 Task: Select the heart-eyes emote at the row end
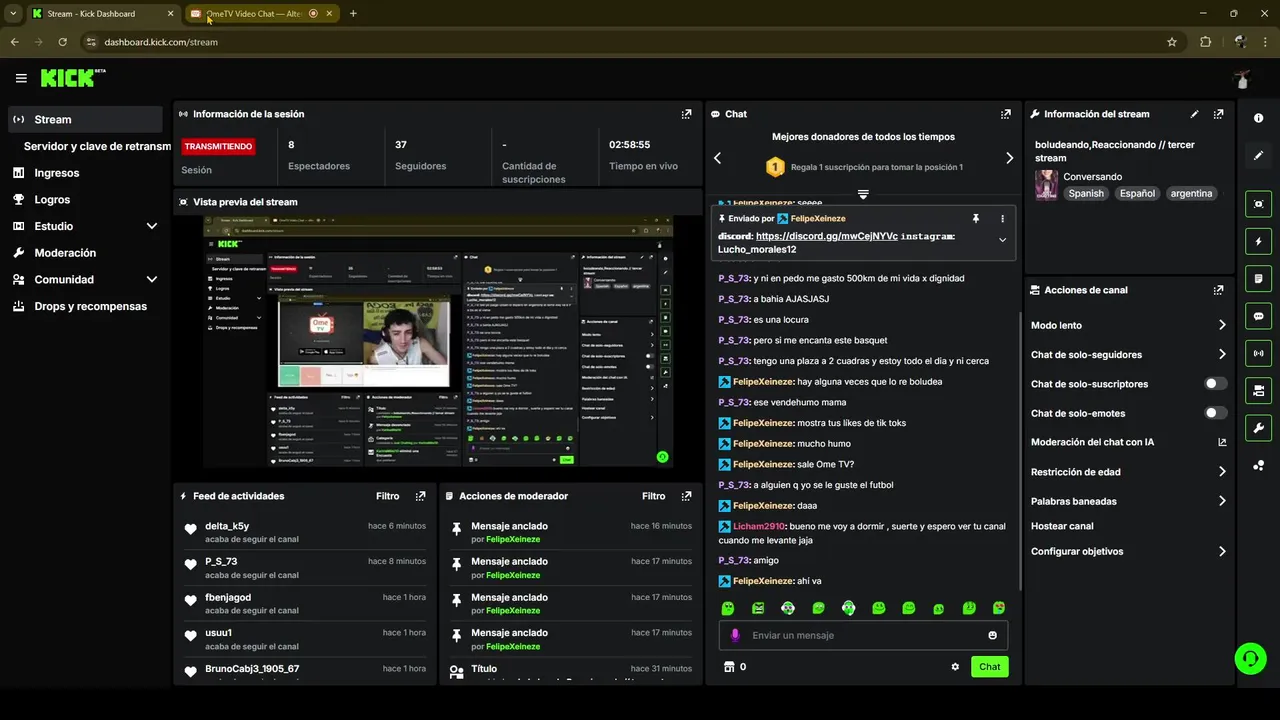pos(998,608)
